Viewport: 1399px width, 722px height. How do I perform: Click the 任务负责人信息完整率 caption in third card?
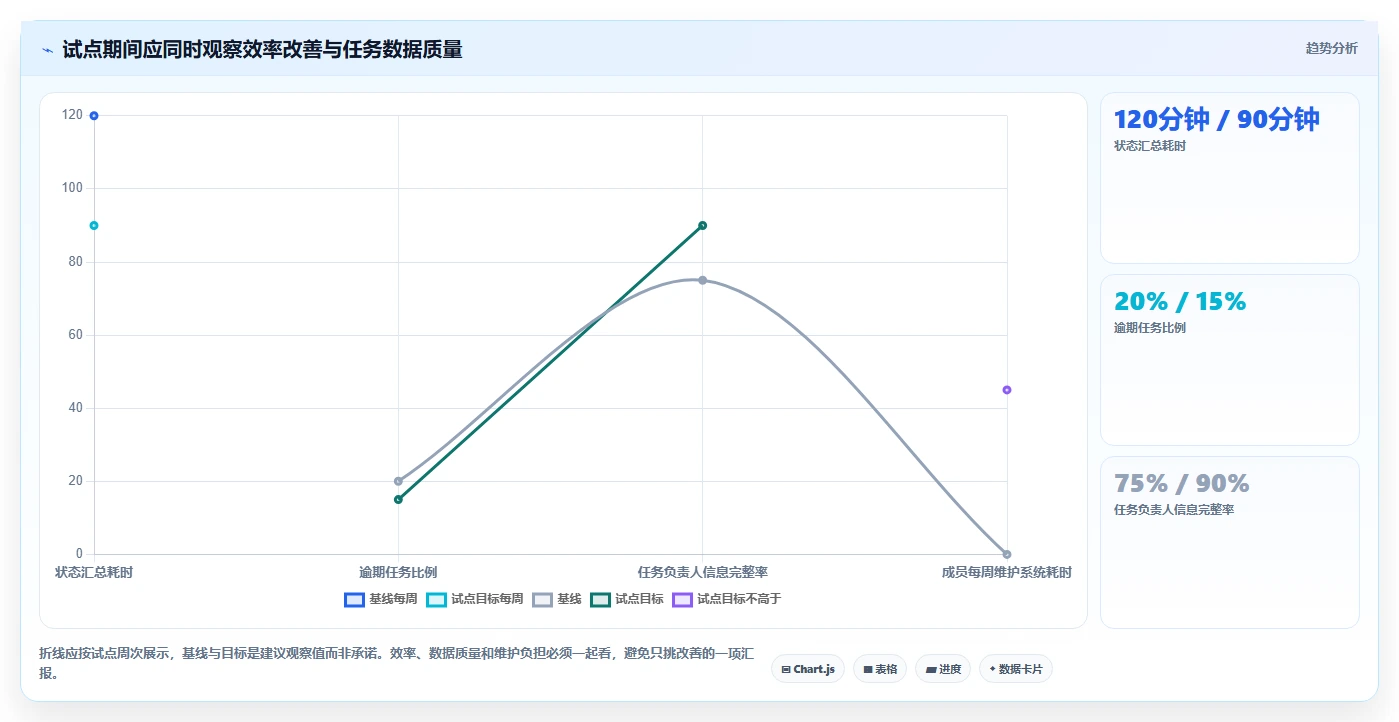click(1174, 510)
